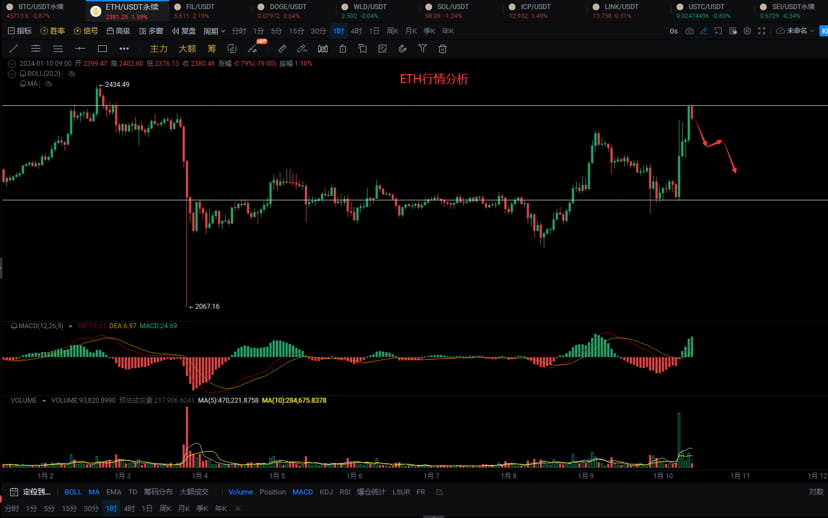The image size is (828, 518).
Task: Select the top 1日 timeframe
Action: (374, 31)
